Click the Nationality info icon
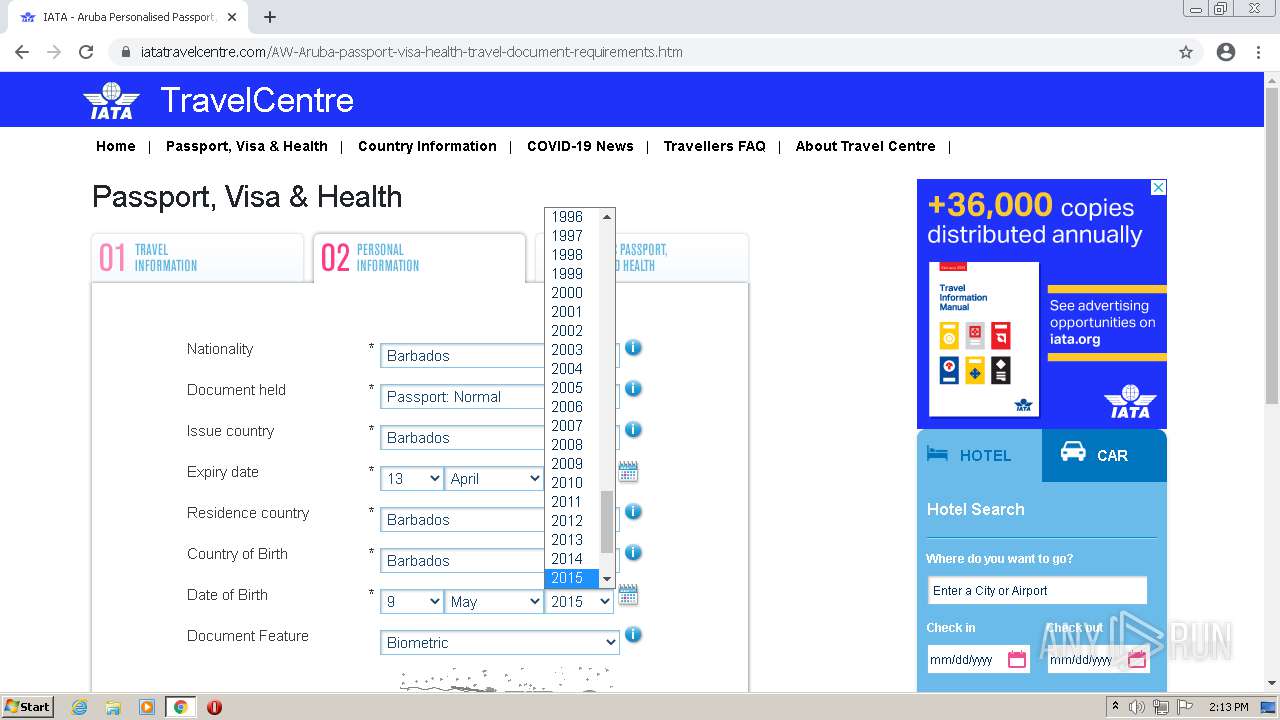1280x720 pixels. pos(633,348)
